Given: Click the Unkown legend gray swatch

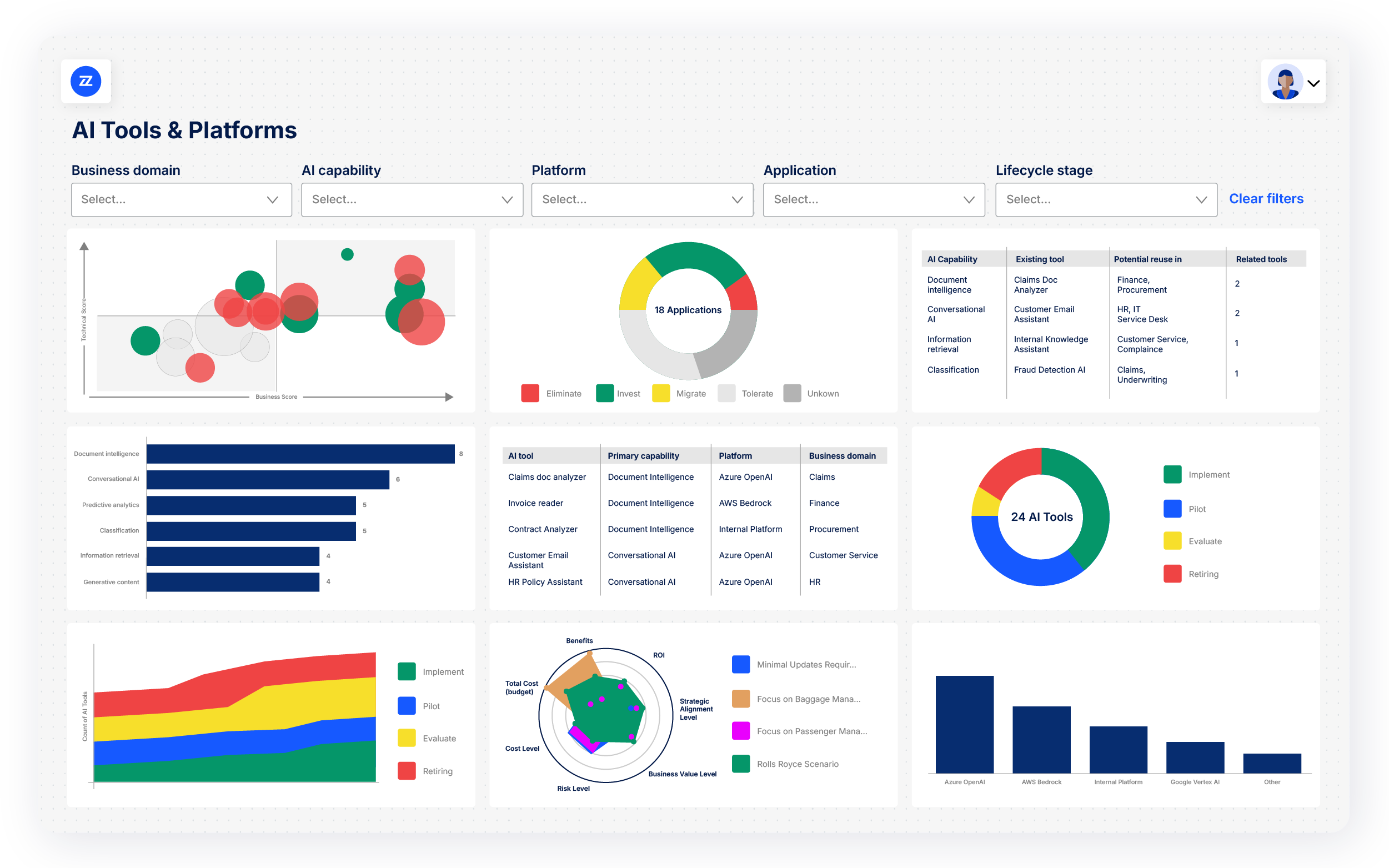Looking at the screenshot, I should 792,393.
